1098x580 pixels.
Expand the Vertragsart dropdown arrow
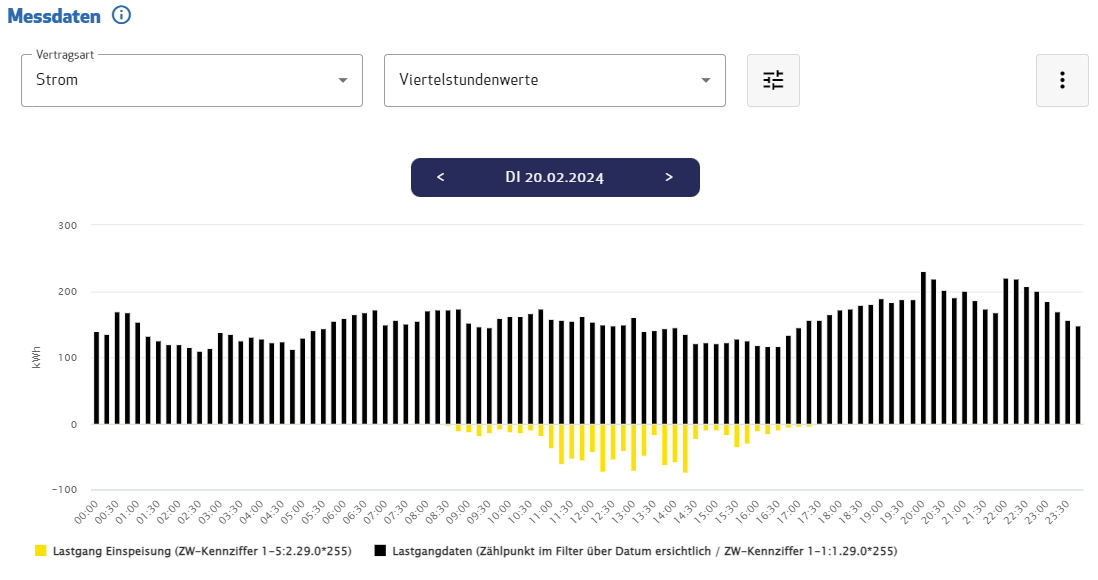pyautogui.click(x=343, y=80)
